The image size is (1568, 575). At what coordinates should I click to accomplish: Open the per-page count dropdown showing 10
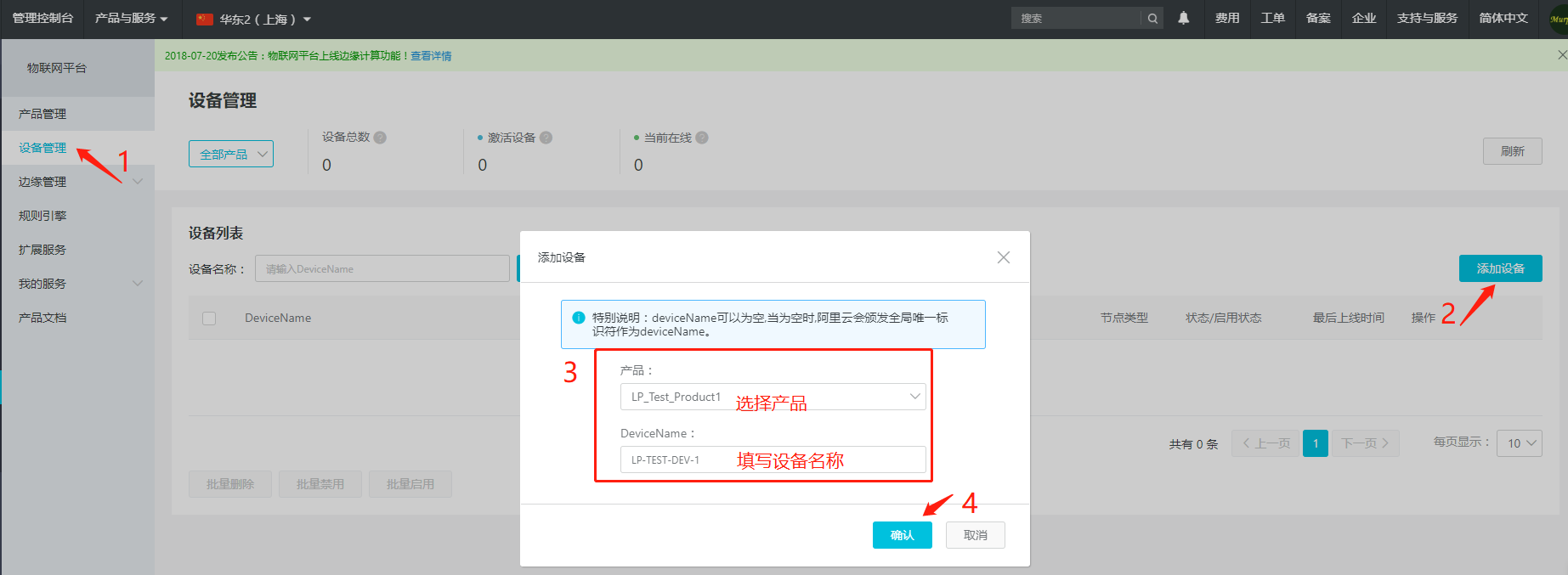[1519, 443]
